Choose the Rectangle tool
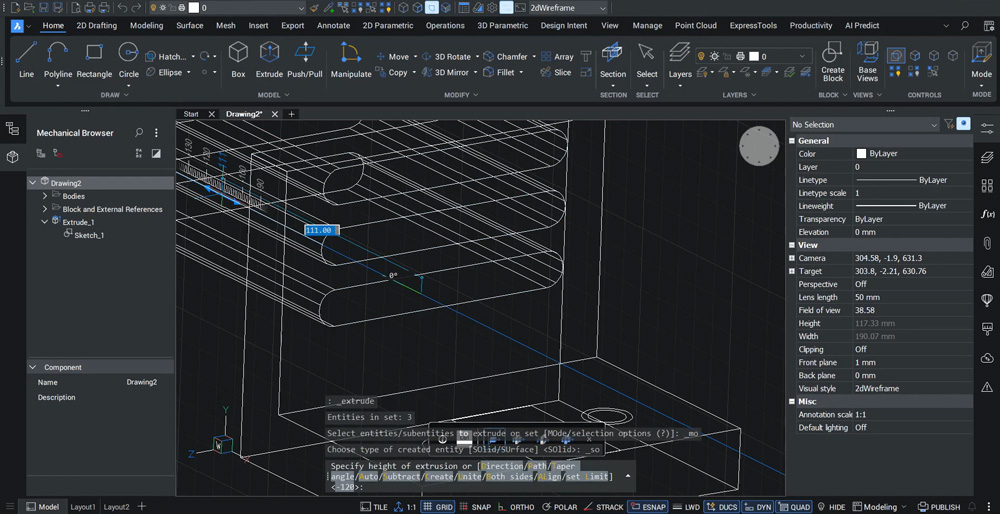Viewport: 1000px width, 514px height. pyautogui.click(x=94, y=59)
